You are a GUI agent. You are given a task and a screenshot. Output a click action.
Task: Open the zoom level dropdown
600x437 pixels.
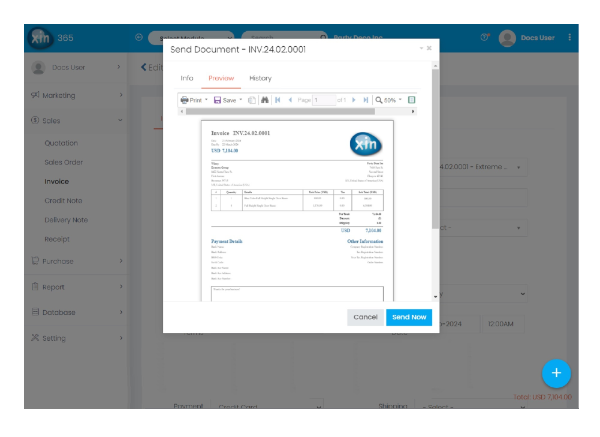pos(391,100)
